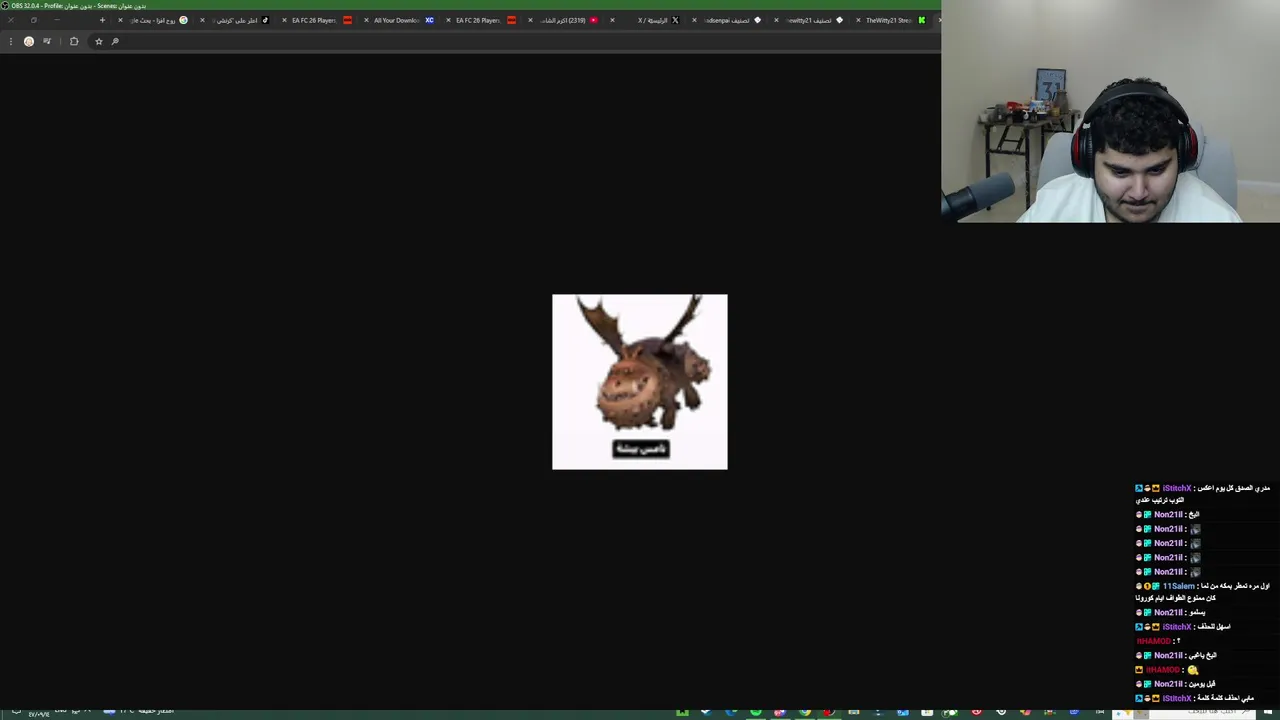Click the 11Salem username in chat

click(x=1178, y=586)
